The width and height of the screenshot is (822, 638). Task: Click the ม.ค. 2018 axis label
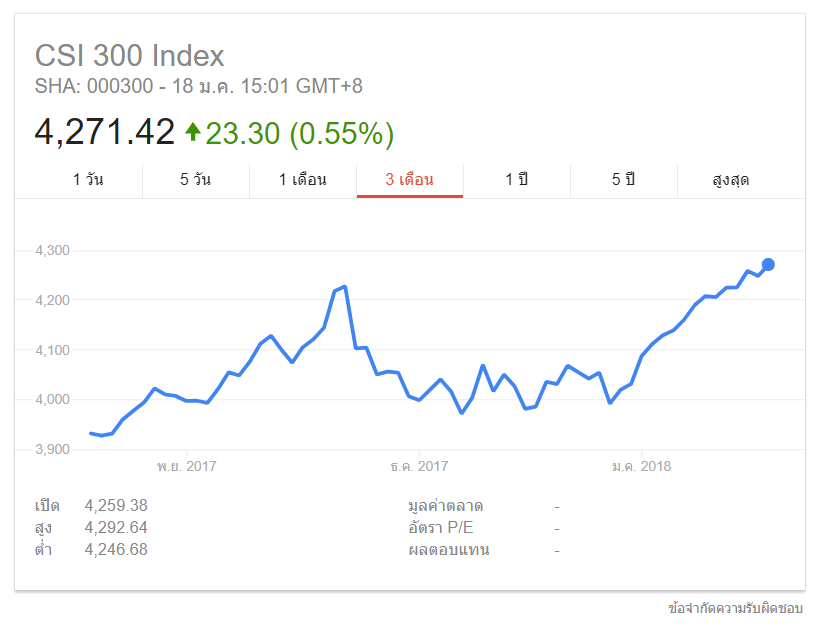642,466
